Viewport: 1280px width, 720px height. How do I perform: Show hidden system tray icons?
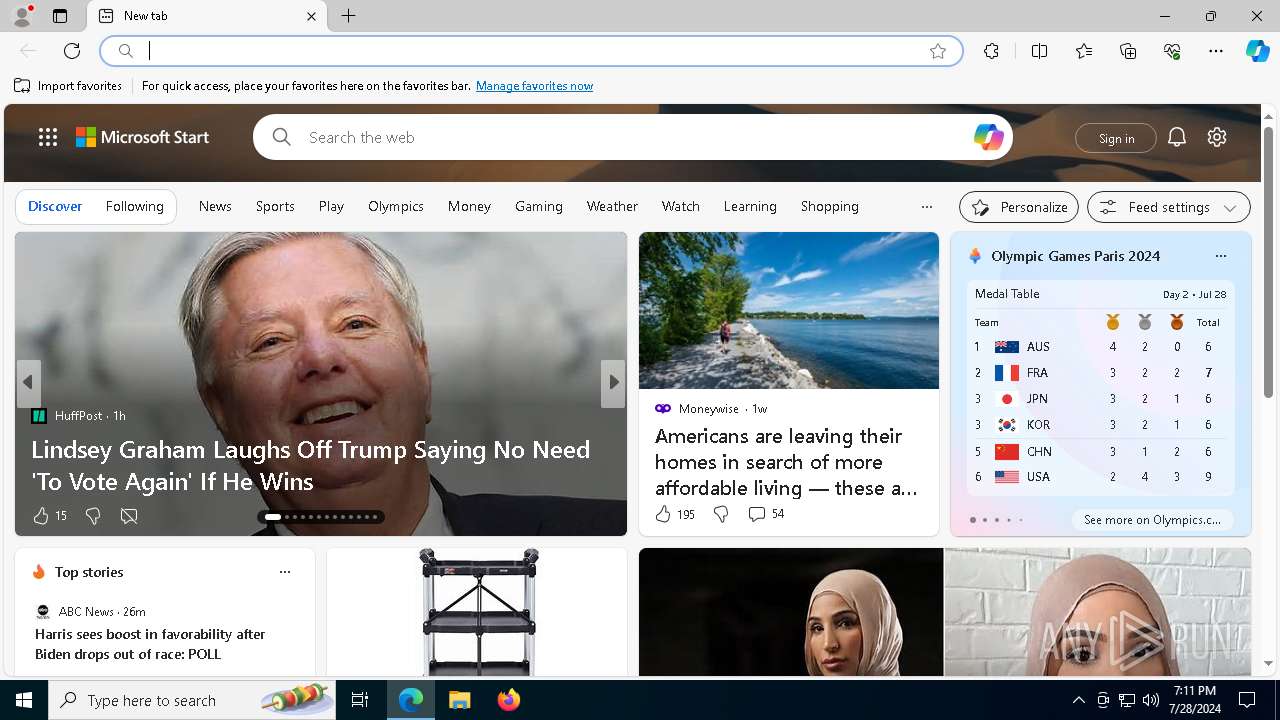pos(1078,700)
